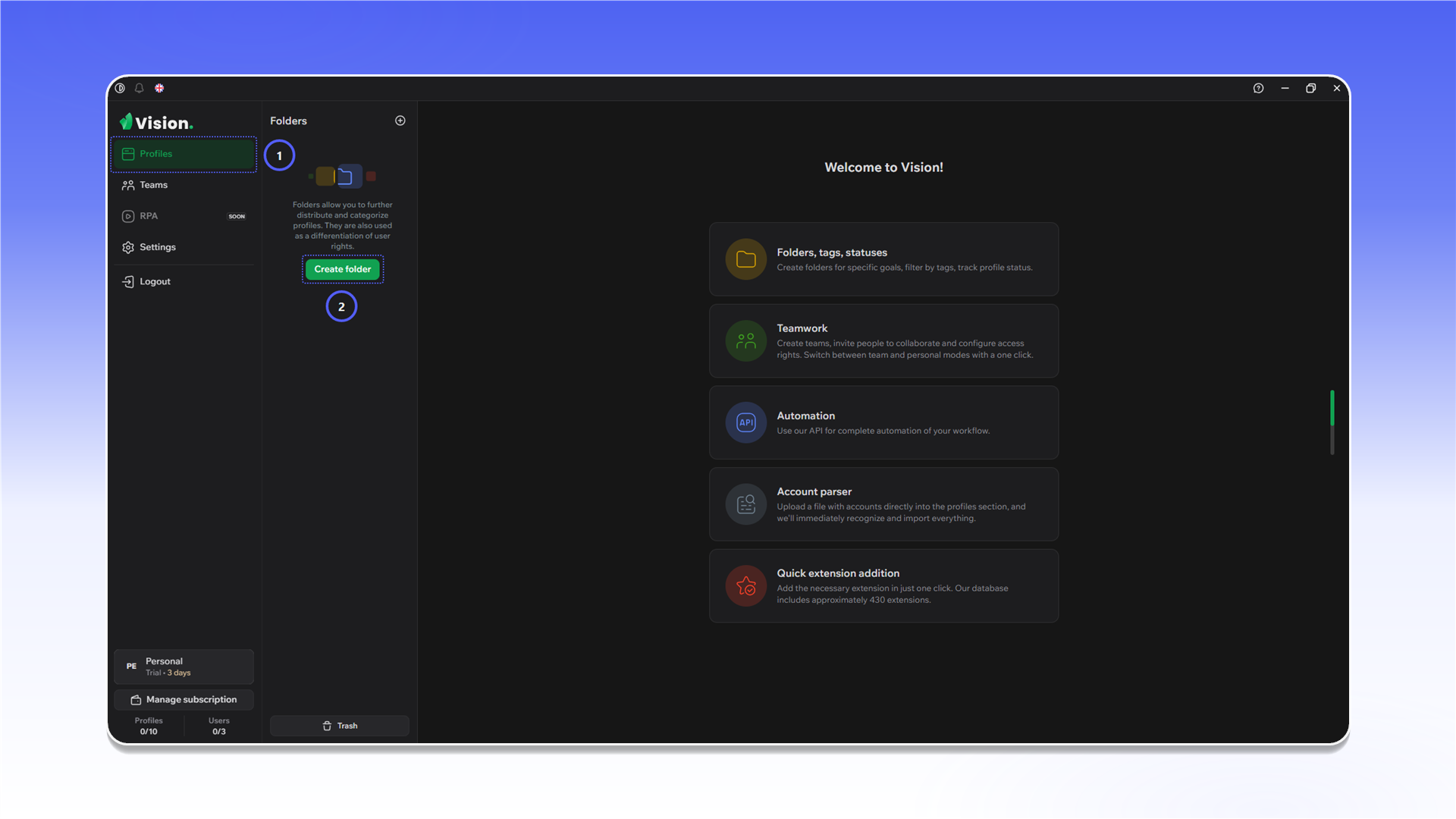Go to the Teams section
This screenshot has height=819, width=1456.
(184, 185)
